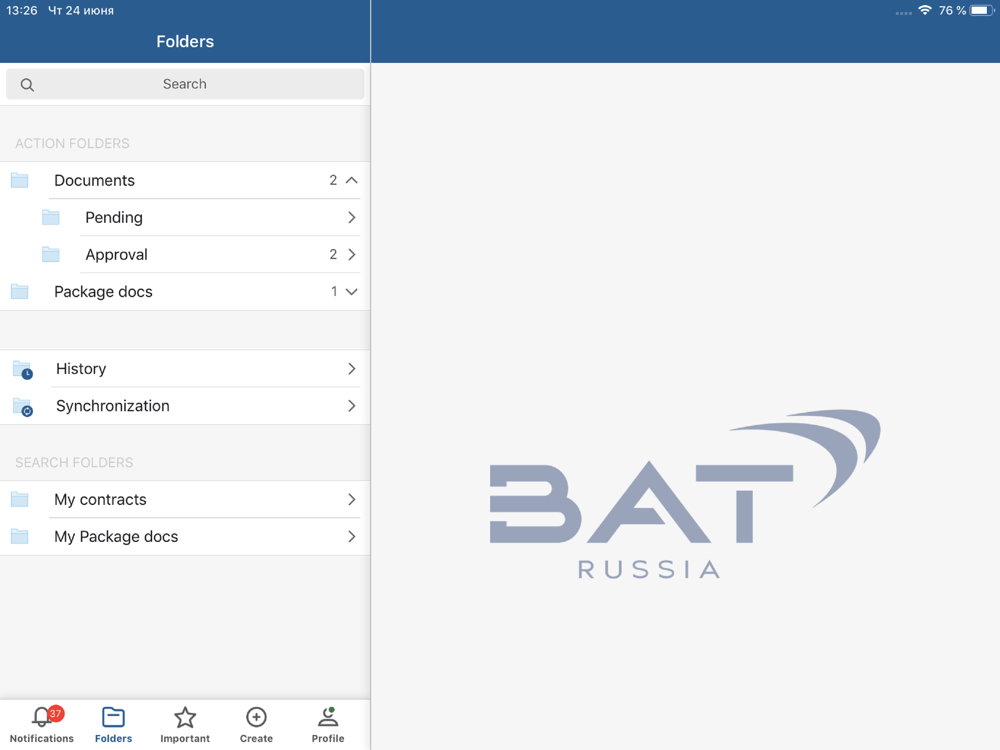This screenshot has width=1000, height=750.
Task: Click the folder icon beside My Package docs
Action: [x=20, y=536]
